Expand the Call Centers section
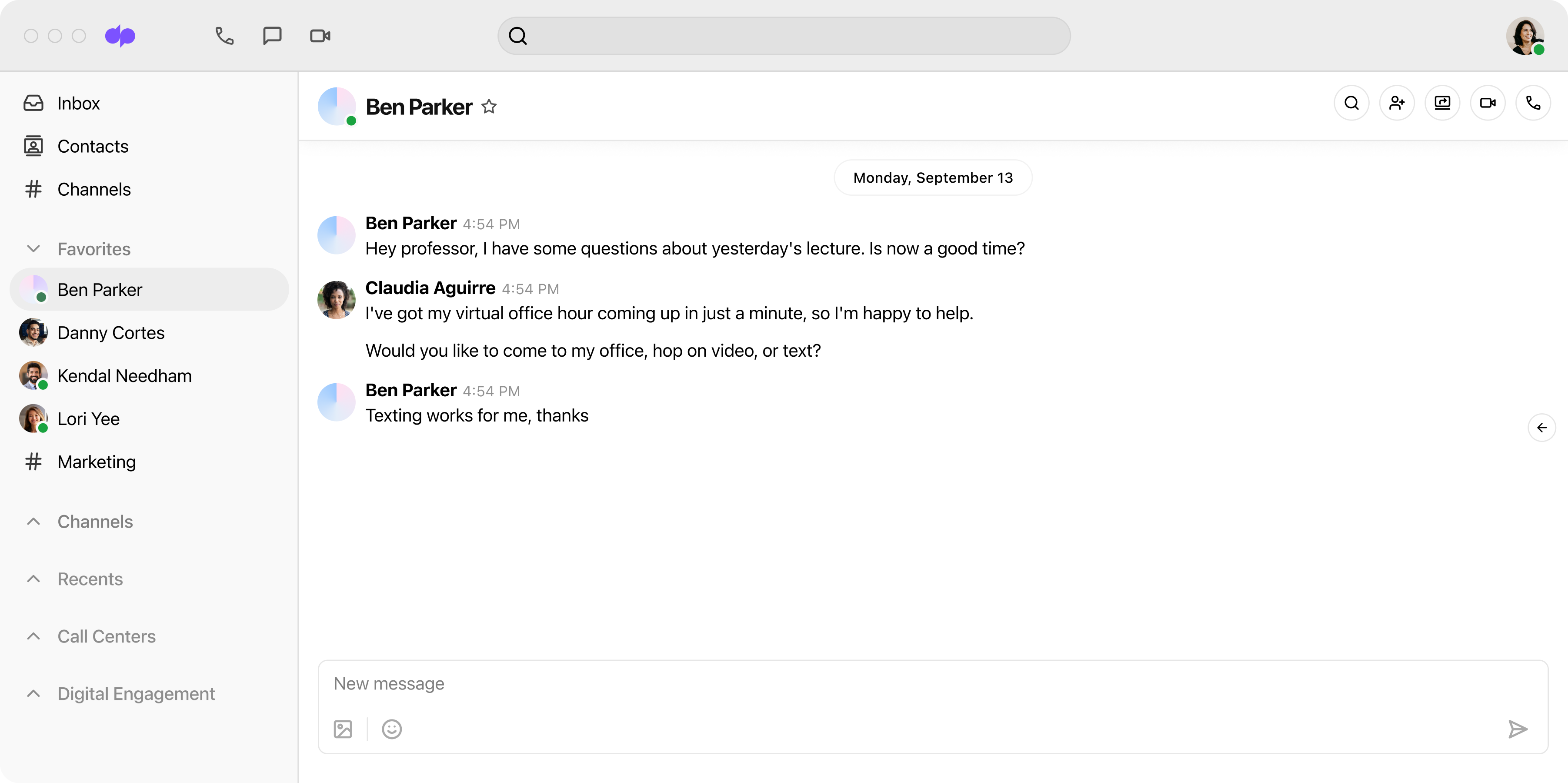Image resolution: width=1568 pixels, height=783 pixels. [33, 636]
